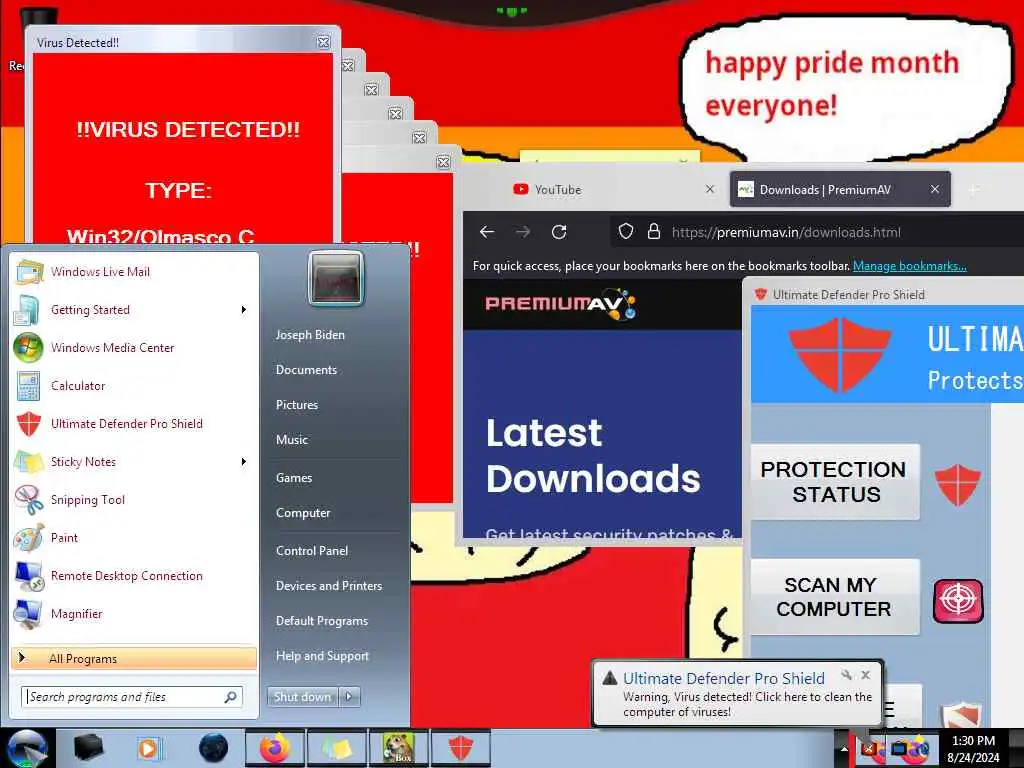1024x768 pixels.
Task: Click the large red shield logo in Defender window
Action: tap(840, 355)
